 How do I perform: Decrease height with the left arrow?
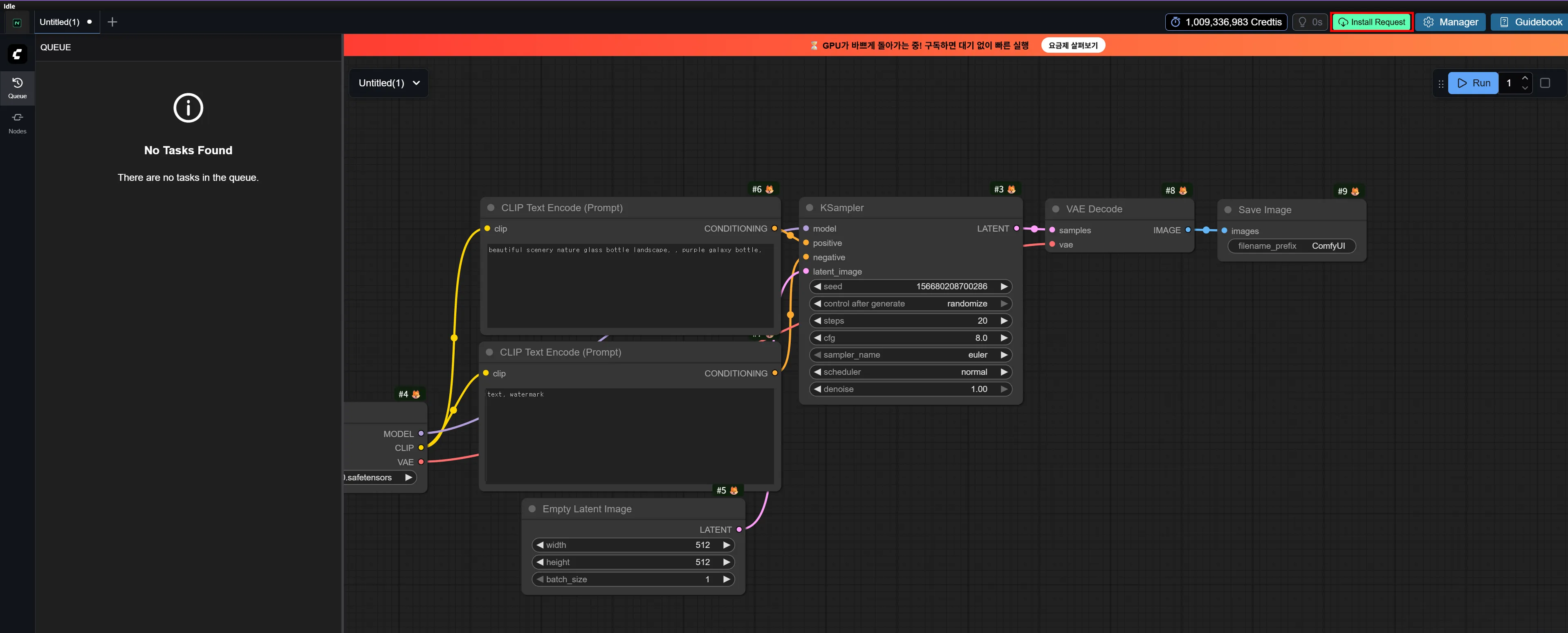coord(540,562)
